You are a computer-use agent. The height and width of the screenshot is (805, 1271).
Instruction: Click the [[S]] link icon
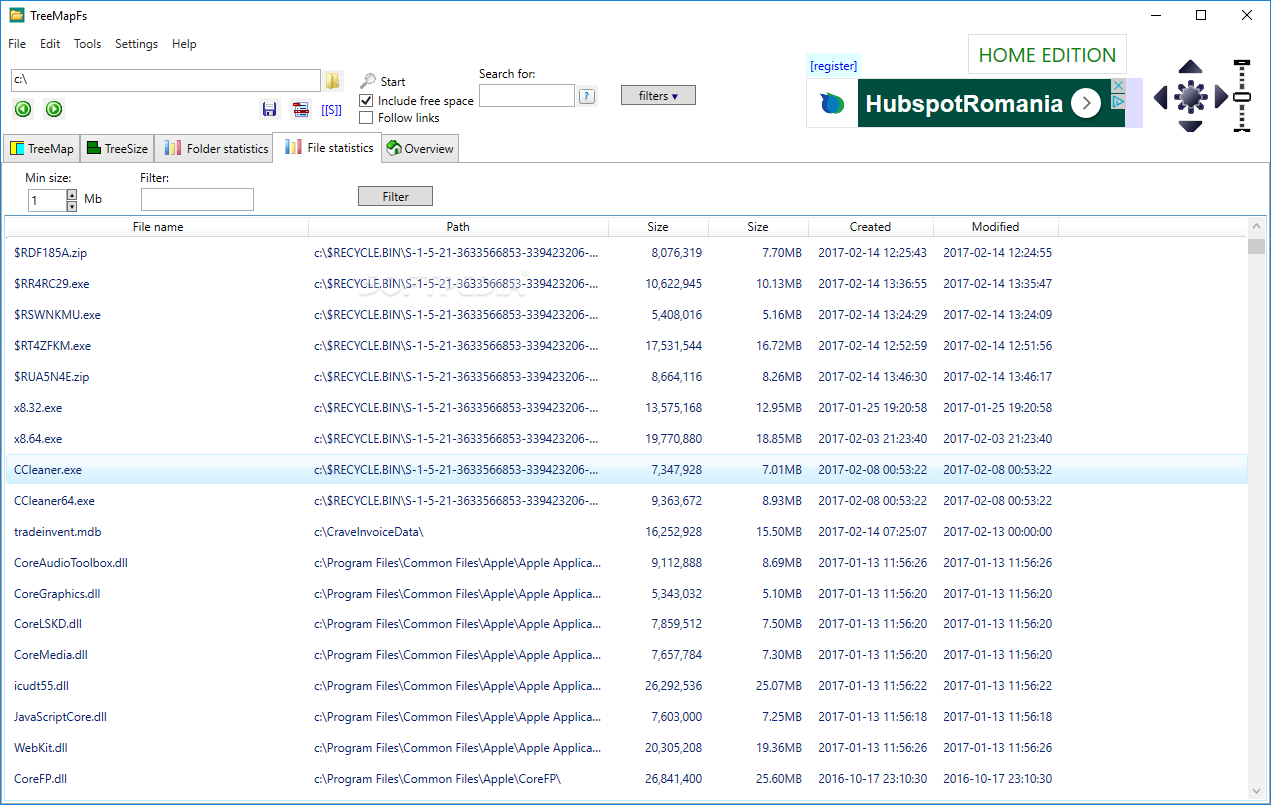[x=331, y=110]
